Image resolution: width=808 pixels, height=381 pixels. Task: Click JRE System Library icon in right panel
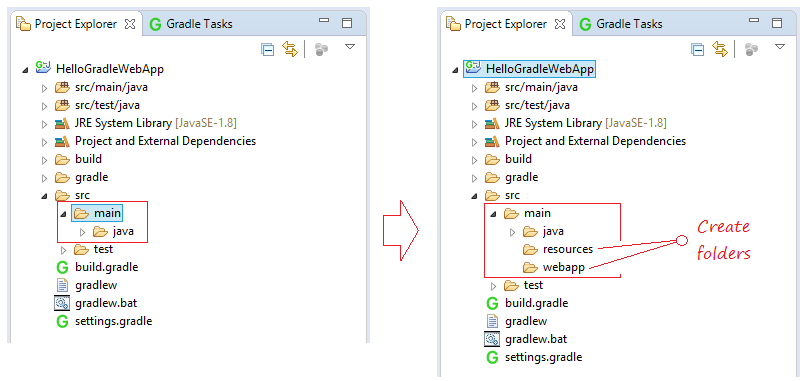492,124
